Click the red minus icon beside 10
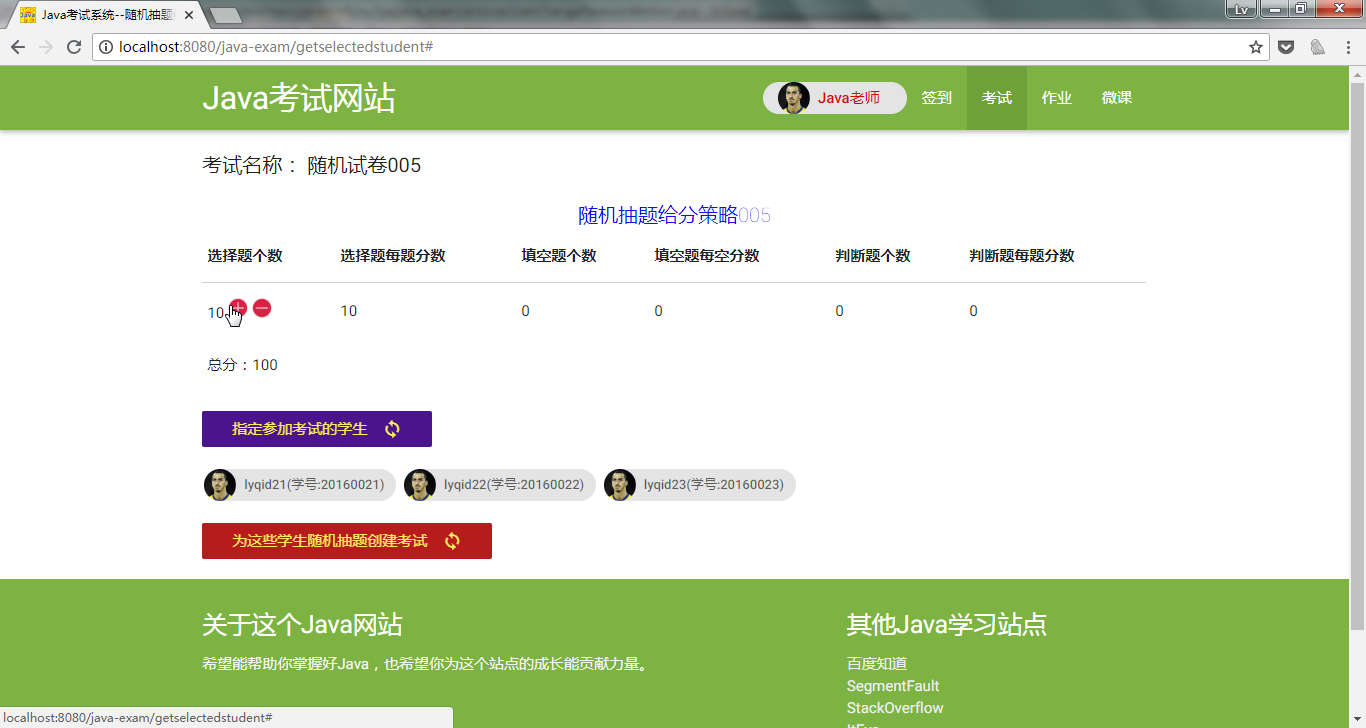 (262, 308)
